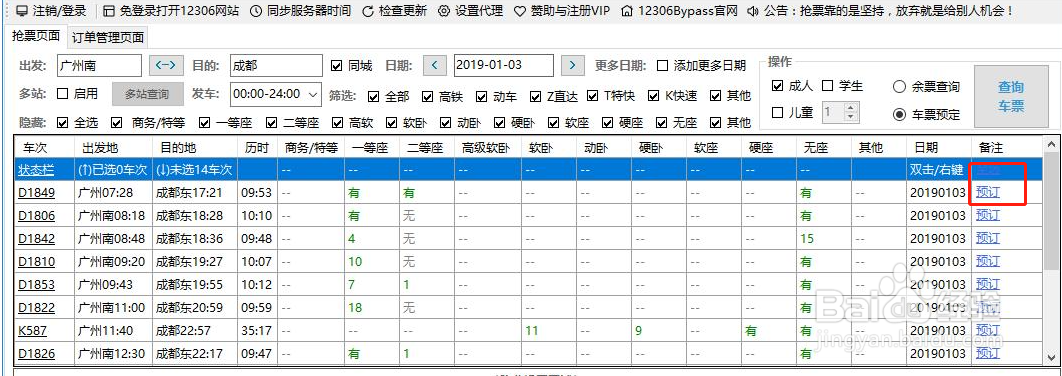Image resolution: width=1062 pixels, height=376 pixels.
Task: Enable 多站 启用 checkbox
Action: 63,93
